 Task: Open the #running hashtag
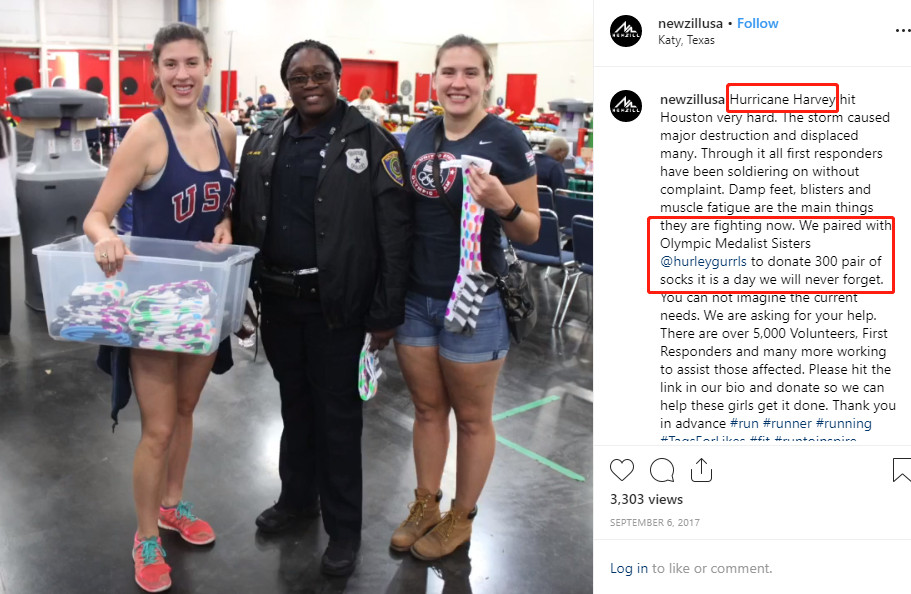click(844, 424)
